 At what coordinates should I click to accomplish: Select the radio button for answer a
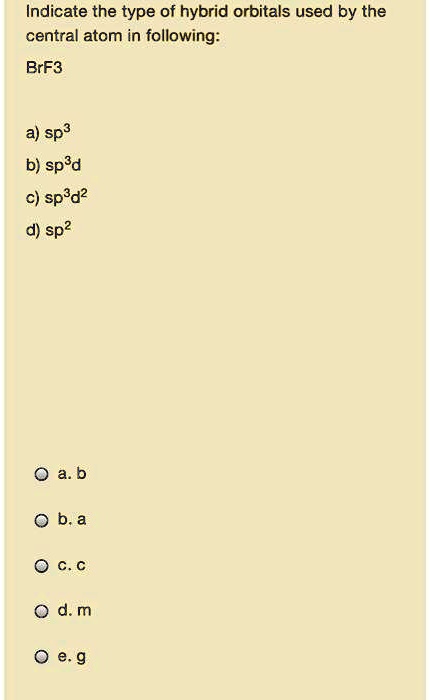point(41,474)
